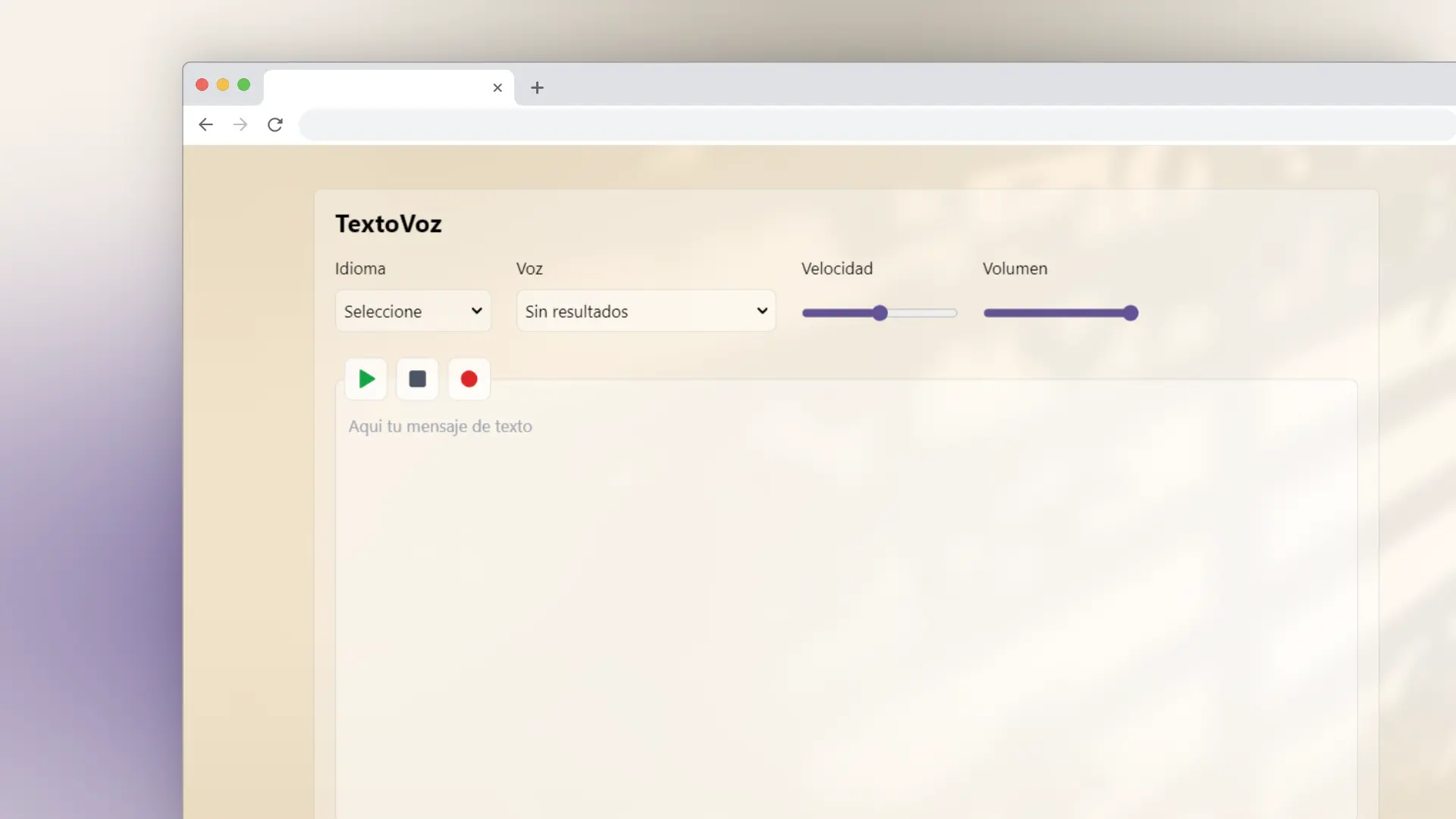Select the open browser tab

point(379,87)
